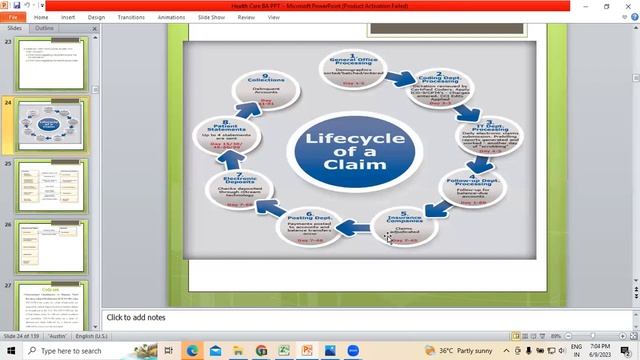Viewport: 640px width, 360px height.
Task: Select slide 26 thumbnail
Action: pos(51,247)
